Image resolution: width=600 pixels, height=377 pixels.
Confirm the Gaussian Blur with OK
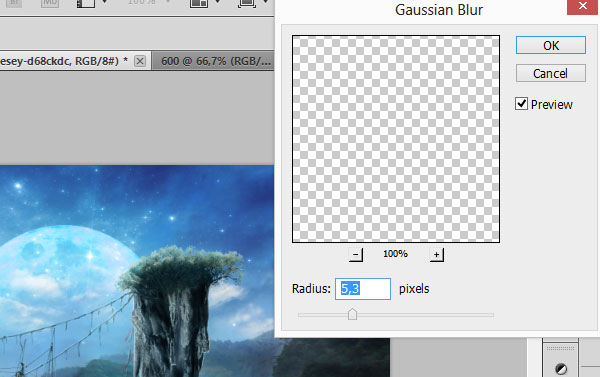pyautogui.click(x=550, y=45)
